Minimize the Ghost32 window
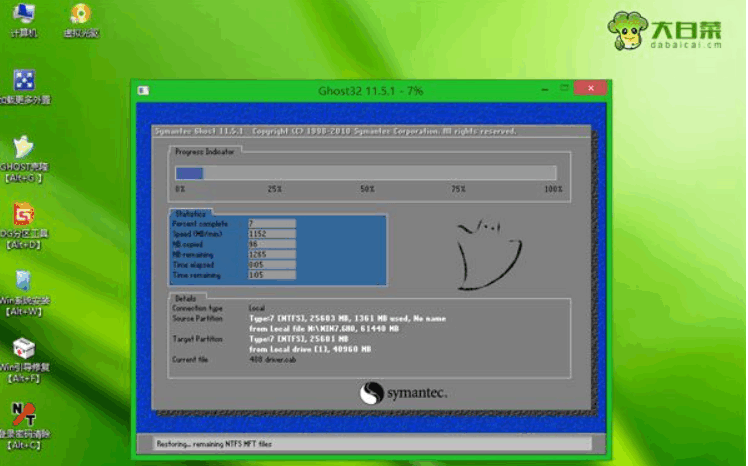This screenshot has width=748, height=466. (x=545, y=89)
